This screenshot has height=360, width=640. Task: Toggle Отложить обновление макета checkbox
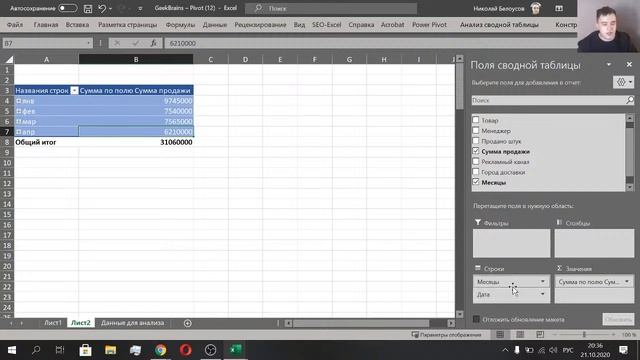point(476,319)
